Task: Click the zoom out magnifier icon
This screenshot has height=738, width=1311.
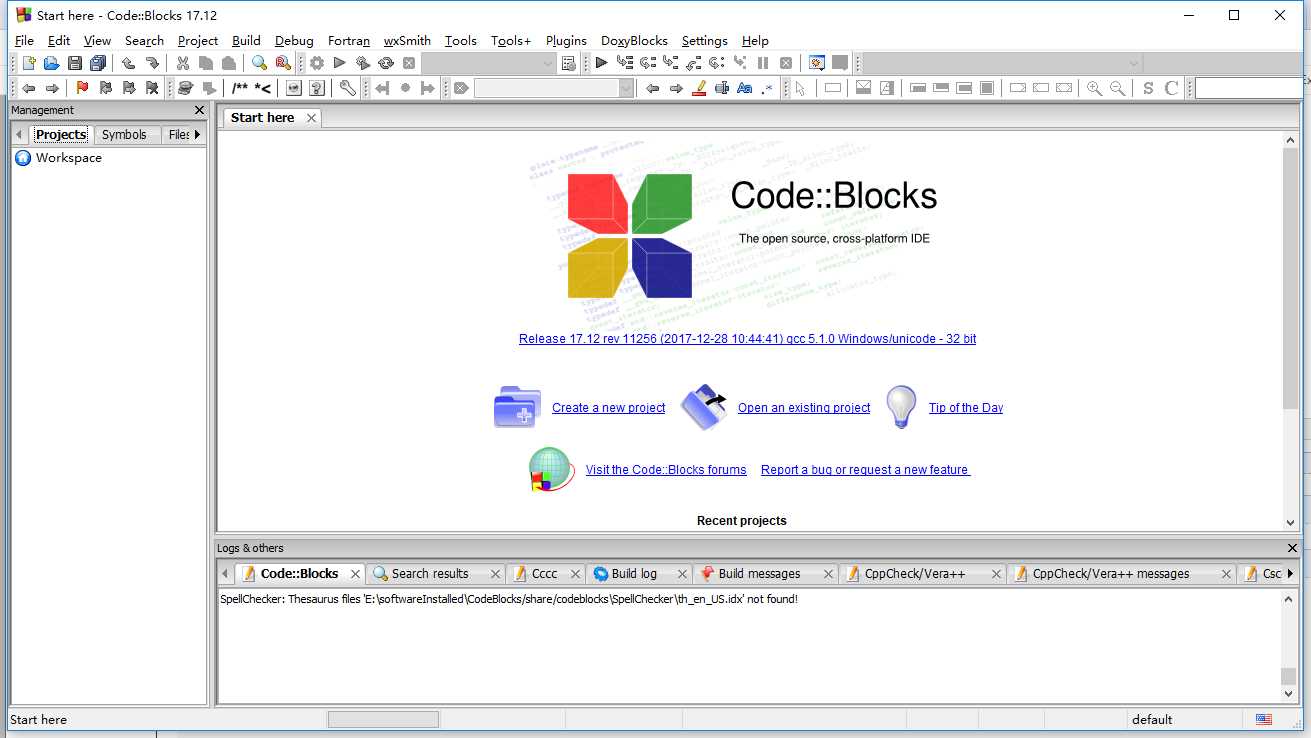Action: click(1118, 88)
